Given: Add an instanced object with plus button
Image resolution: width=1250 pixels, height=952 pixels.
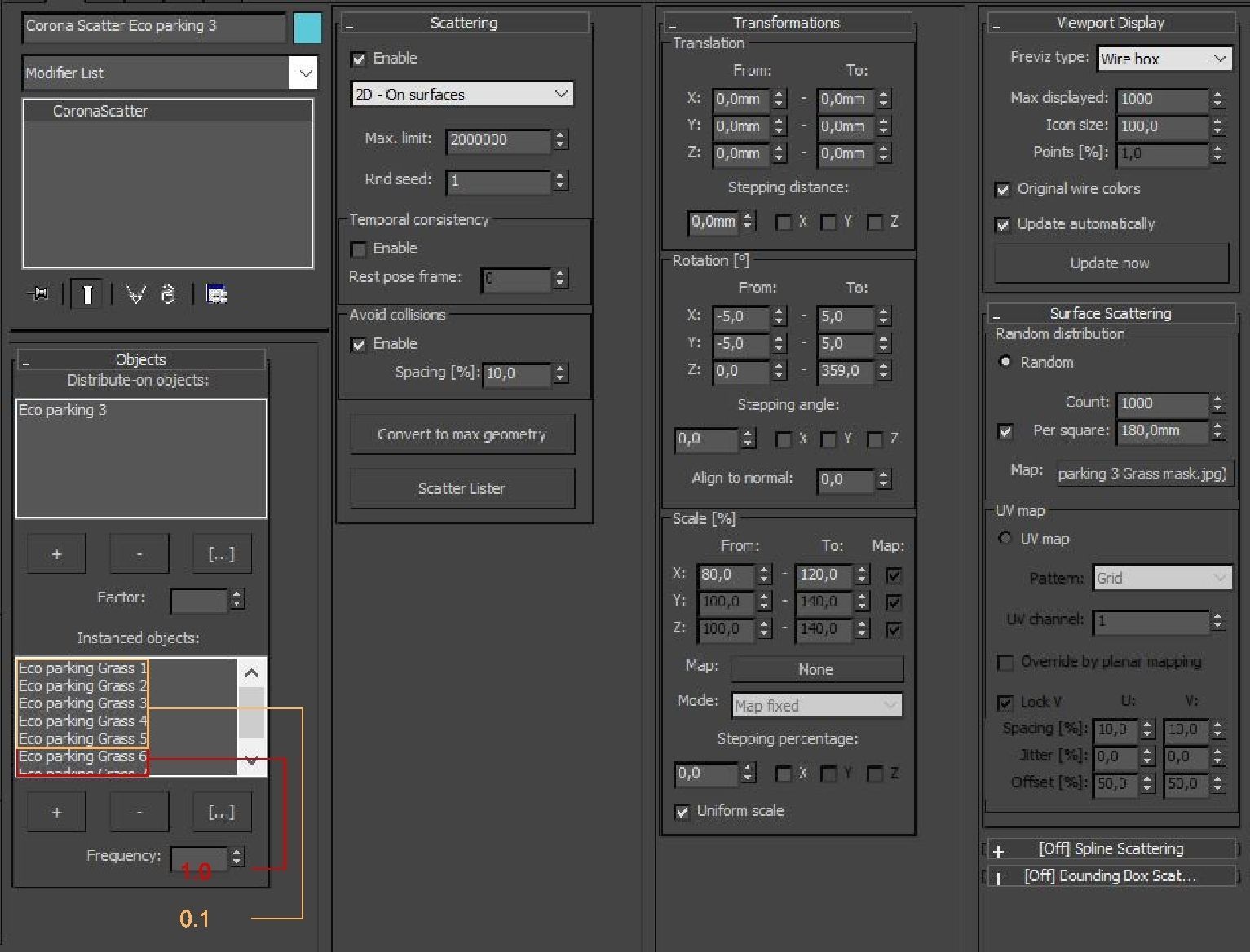Looking at the screenshot, I should pos(56,813).
